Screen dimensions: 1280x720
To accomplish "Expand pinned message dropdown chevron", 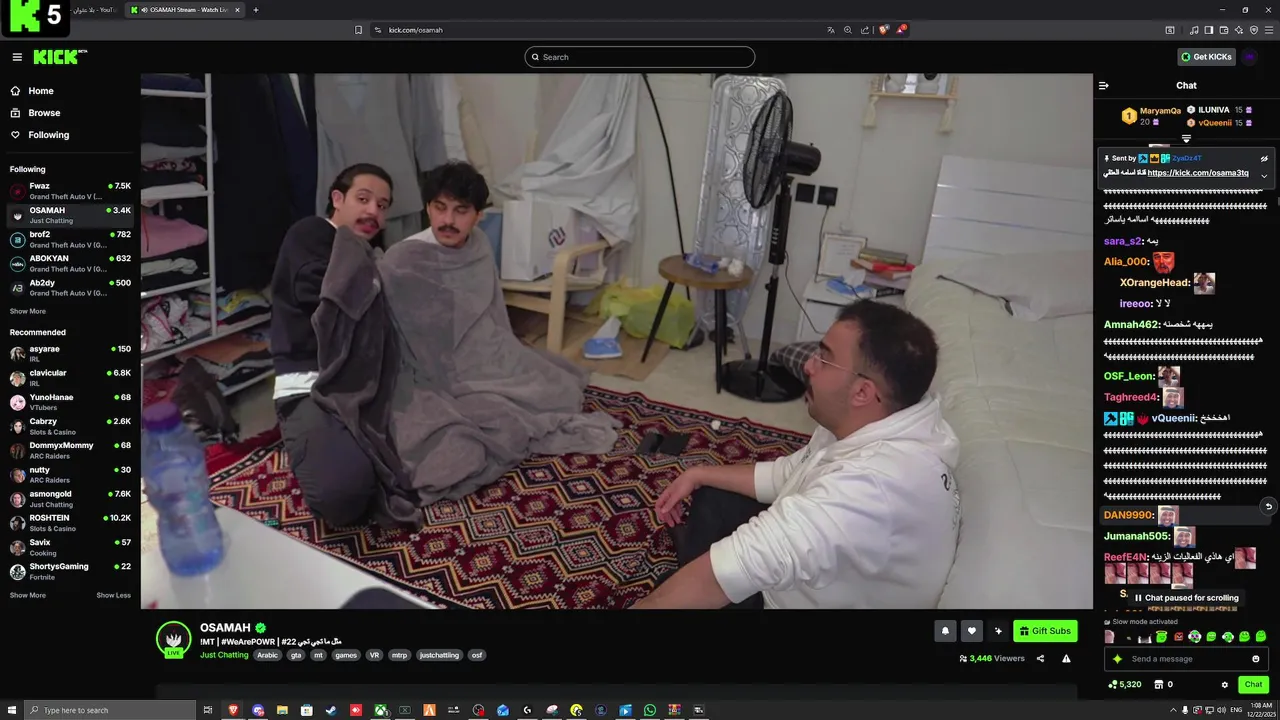I will tap(1264, 176).
